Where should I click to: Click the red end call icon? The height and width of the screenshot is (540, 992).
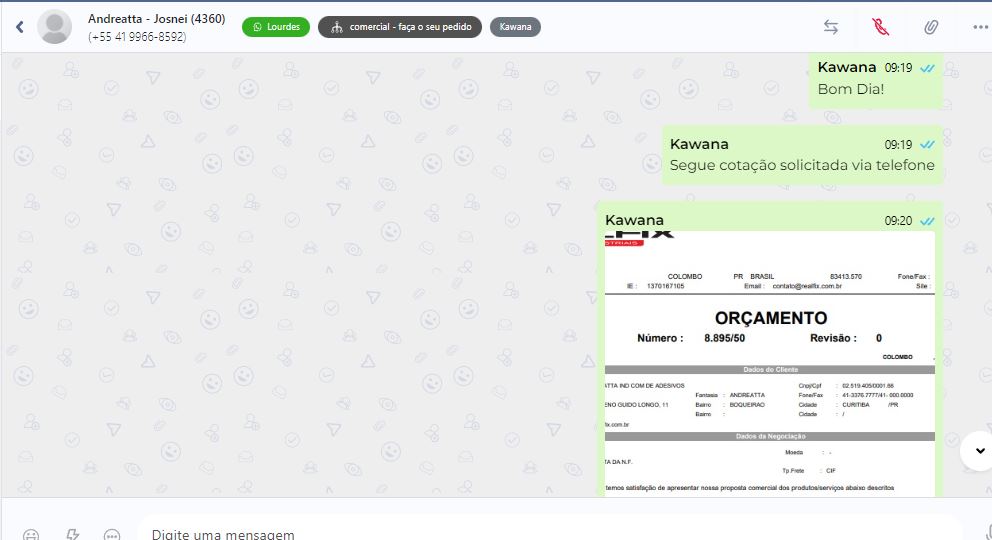point(880,27)
